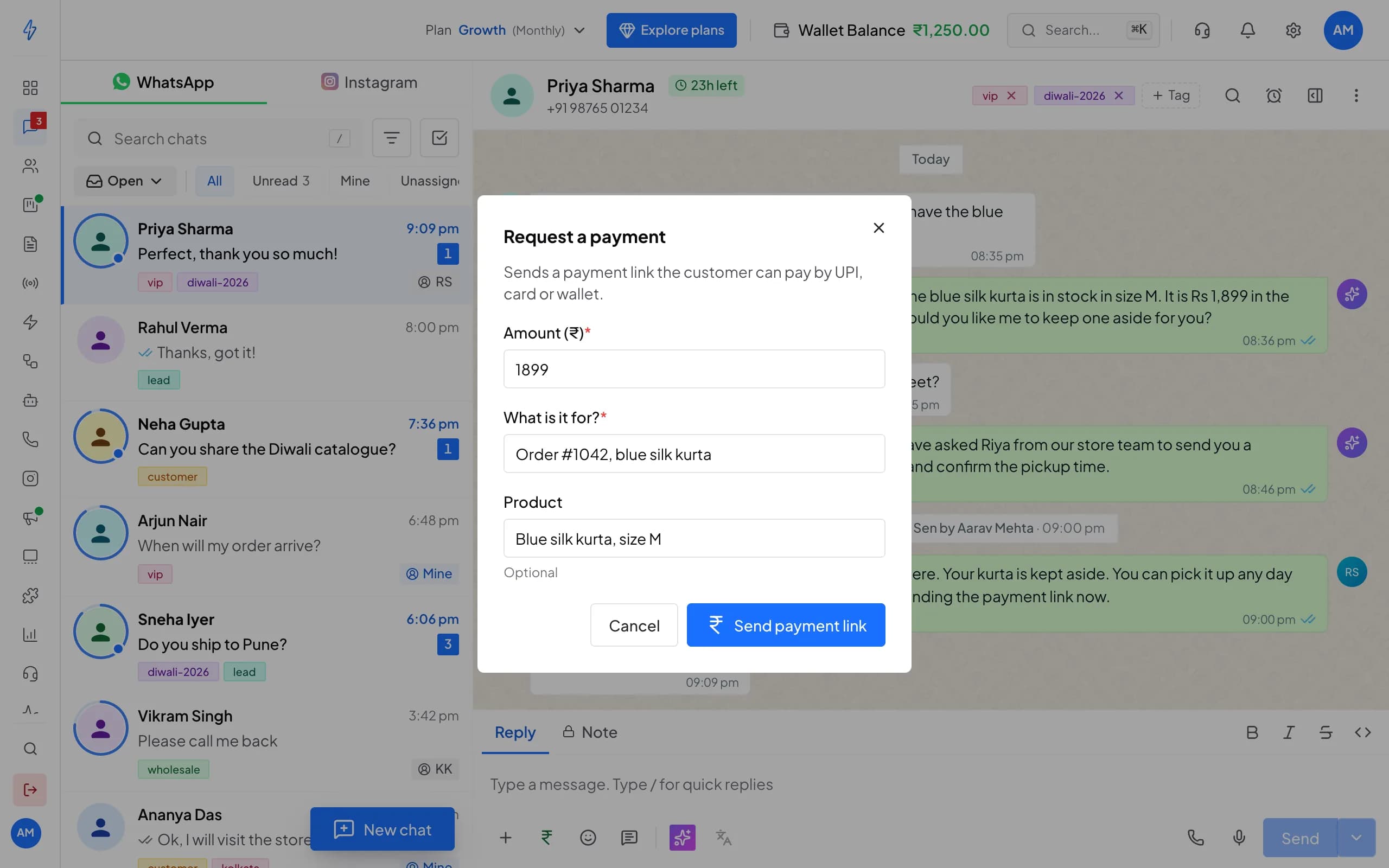This screenshot has height=868, width=1389.
Task: Open the Send button dropdown arrow
Action: [1356, 838]
